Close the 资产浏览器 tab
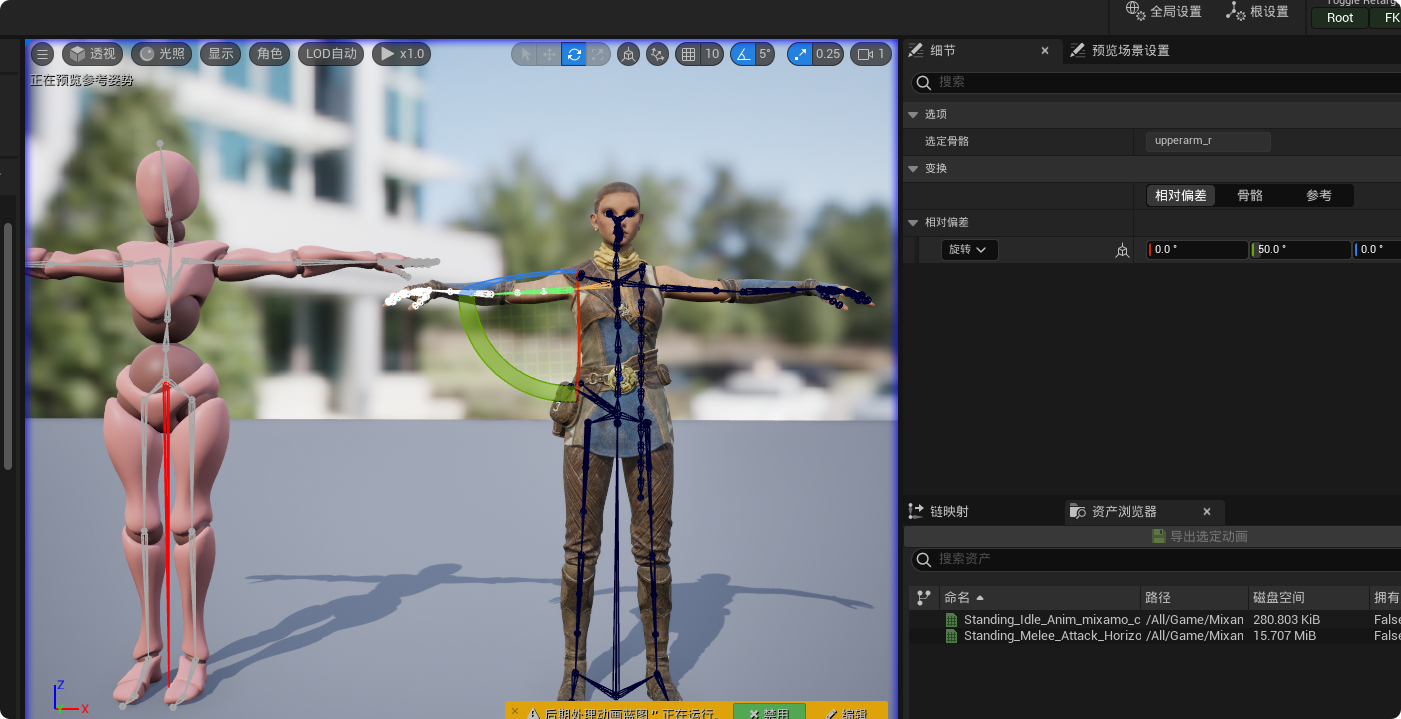The height and width of the screenshot is (719, 1401). pos(1207,512)
